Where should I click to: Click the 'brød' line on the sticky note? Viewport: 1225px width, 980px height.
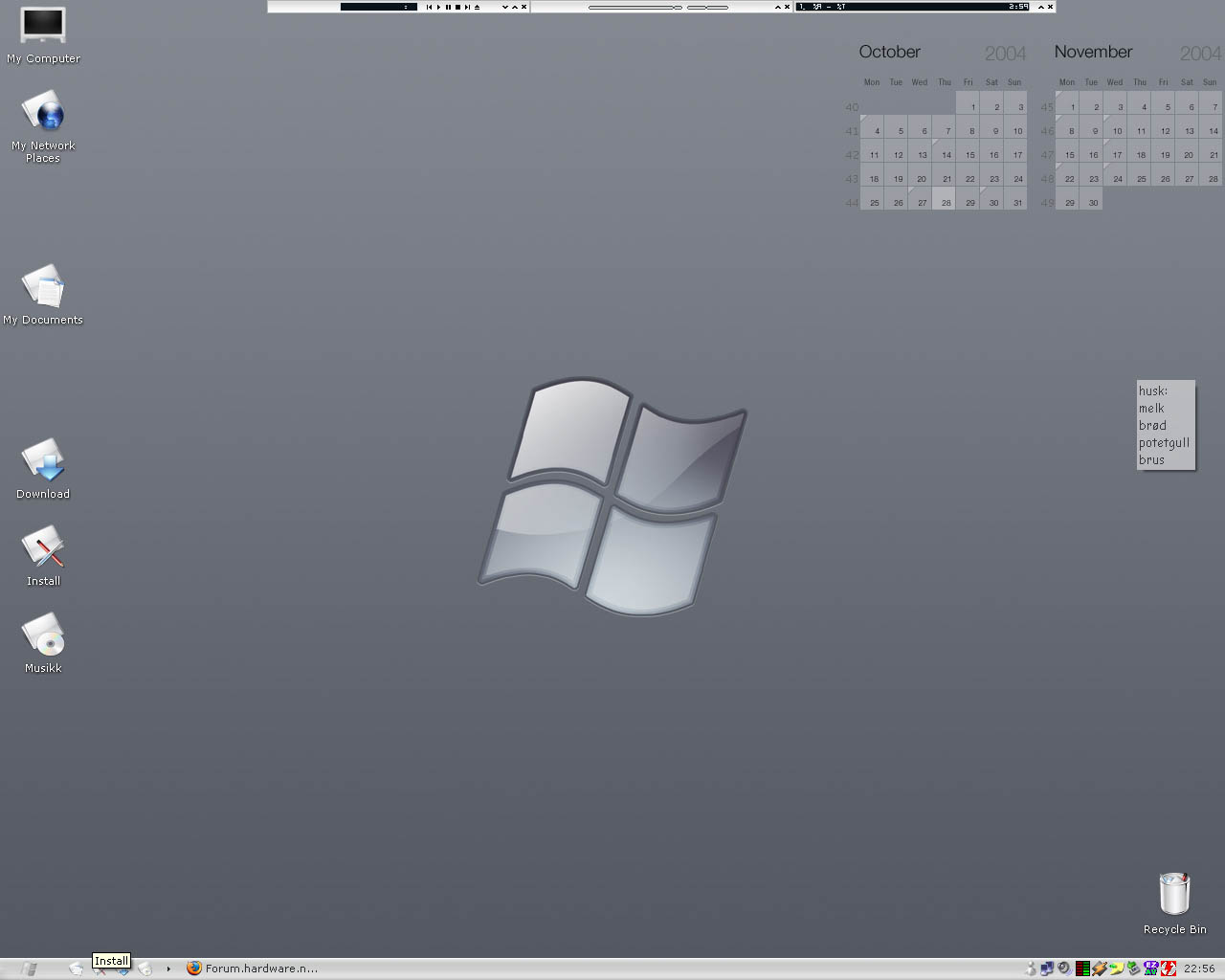(x=1152, y=425)
